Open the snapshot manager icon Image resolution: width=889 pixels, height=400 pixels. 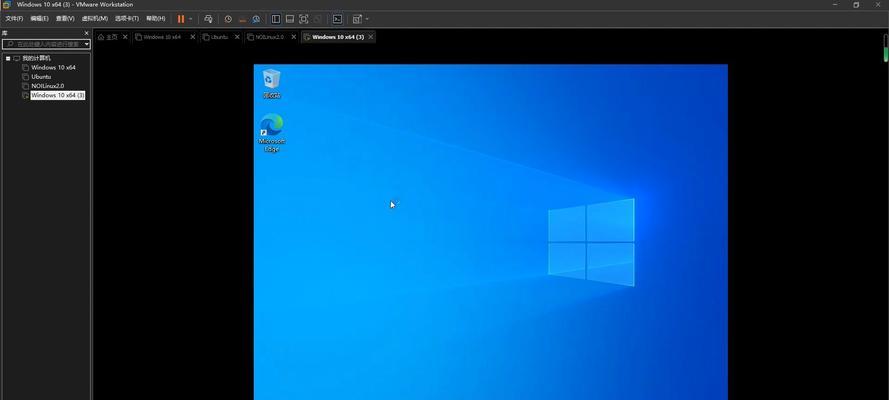point(256,19)
